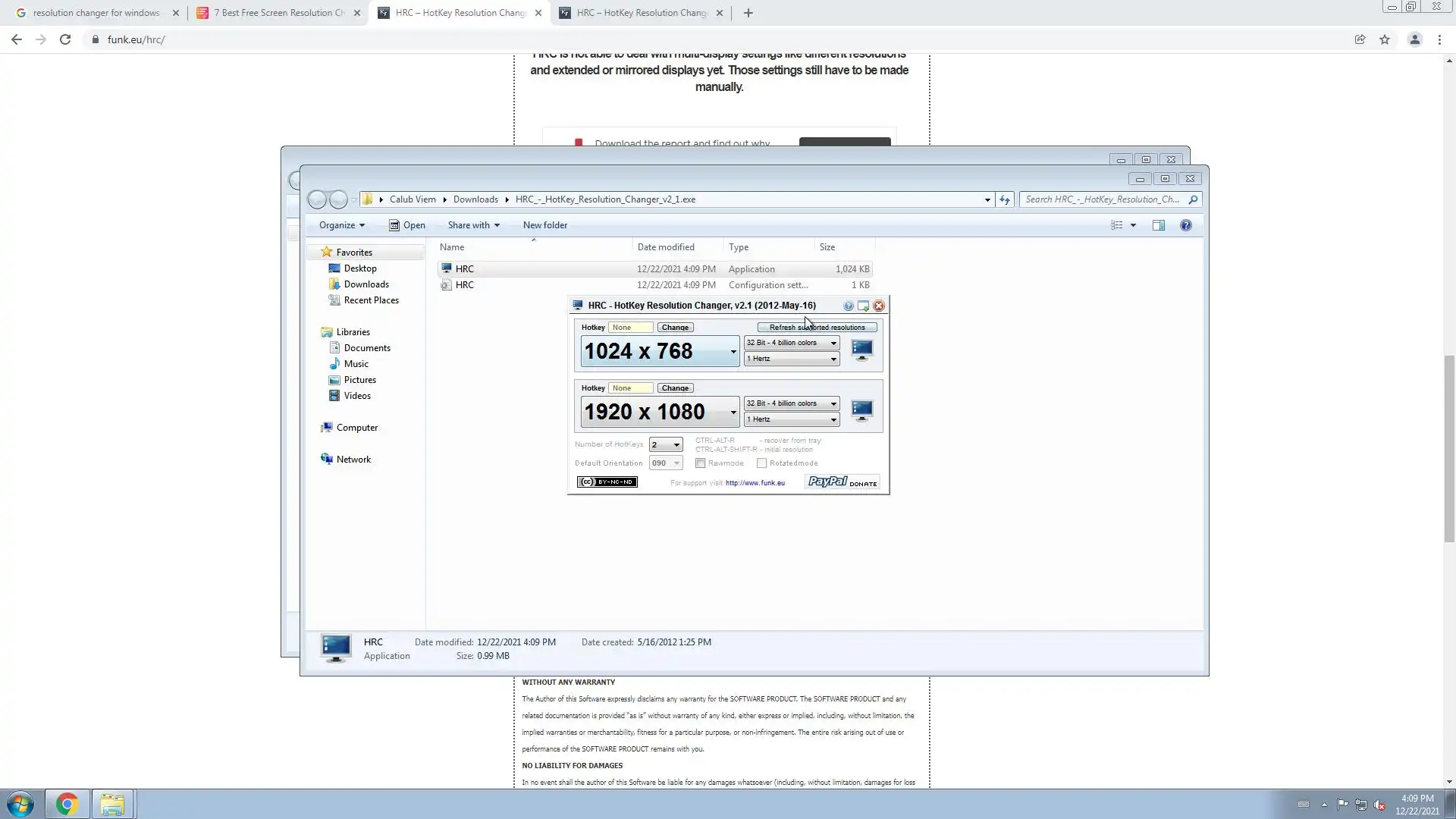
Task: Switch to 7 Best Free Screen Resolution tab
Action: [278, 13]
